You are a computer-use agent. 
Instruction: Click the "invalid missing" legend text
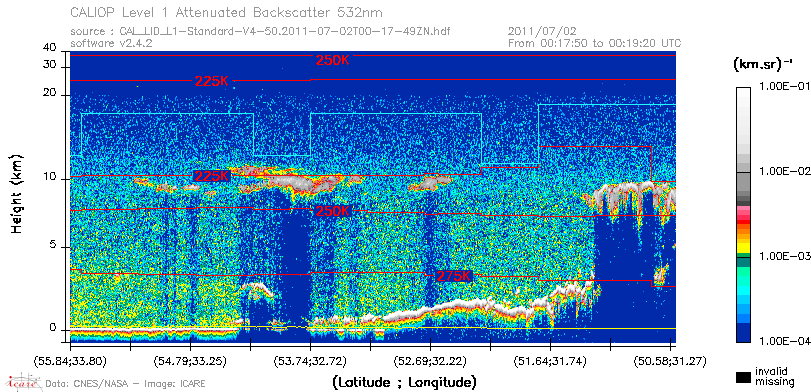click(774, 377)
